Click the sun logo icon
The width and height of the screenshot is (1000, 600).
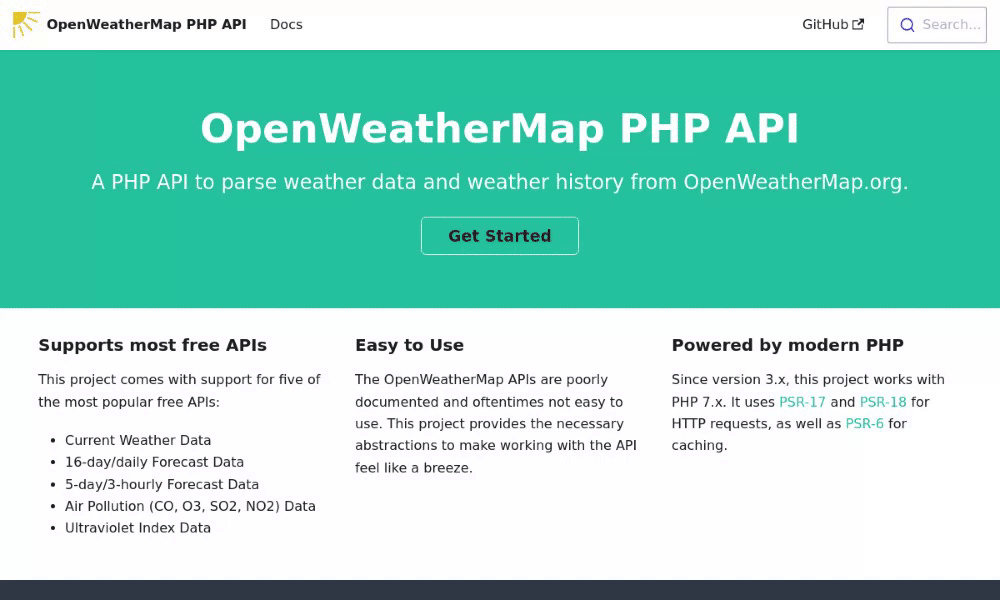26,24
